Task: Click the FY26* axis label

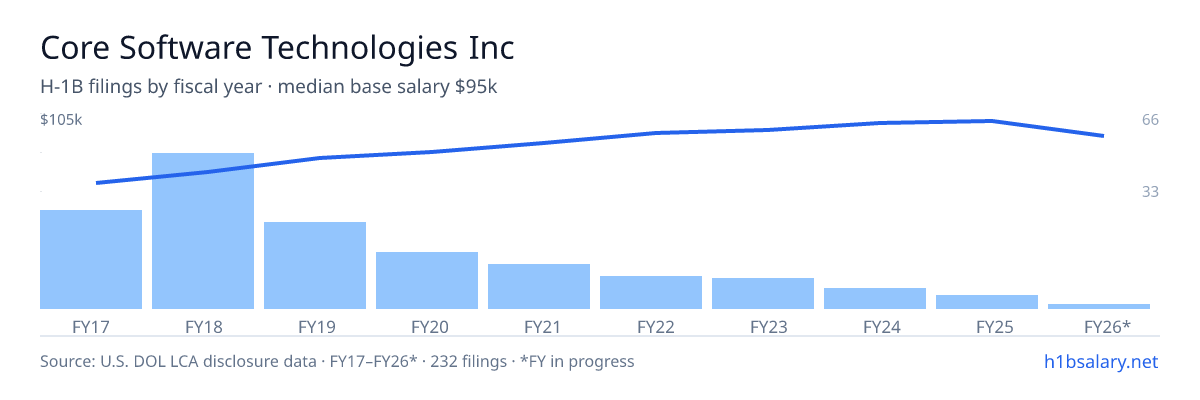Action: tap(1107, 326)
